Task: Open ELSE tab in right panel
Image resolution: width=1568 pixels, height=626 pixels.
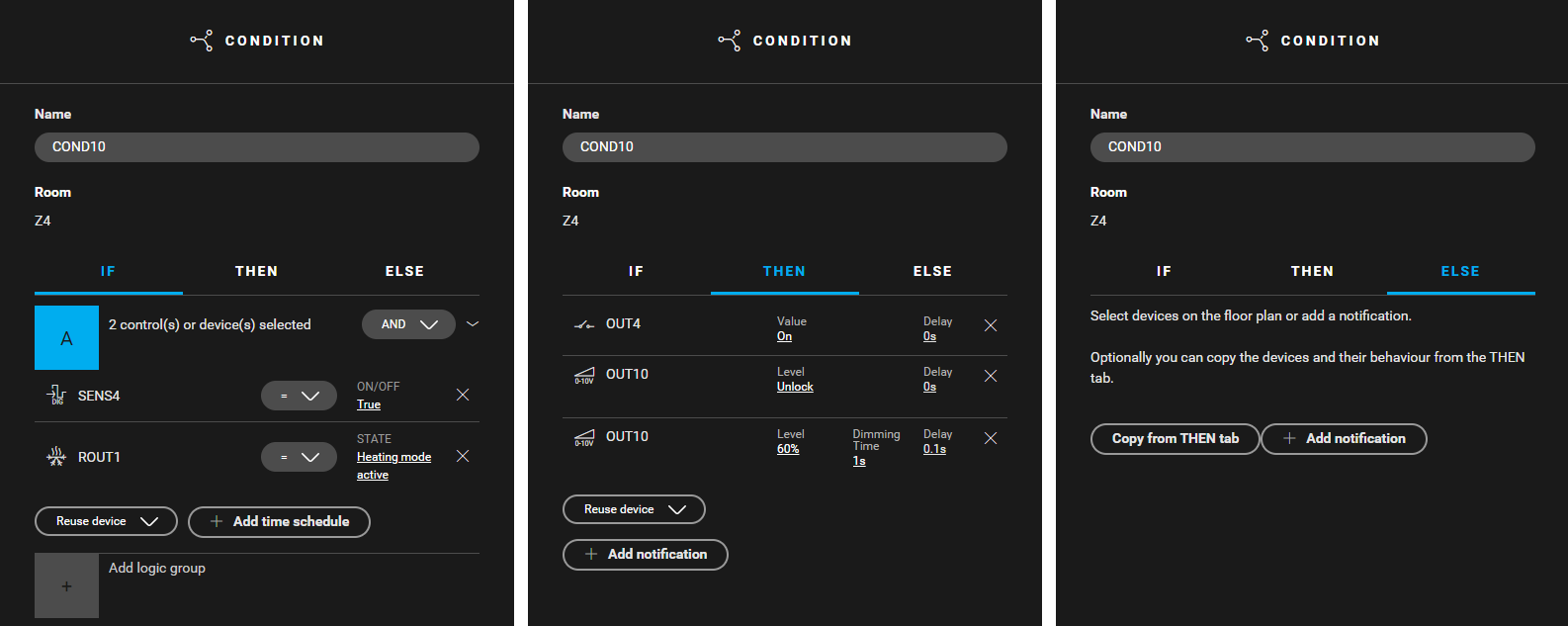Action: (1461, 271)
